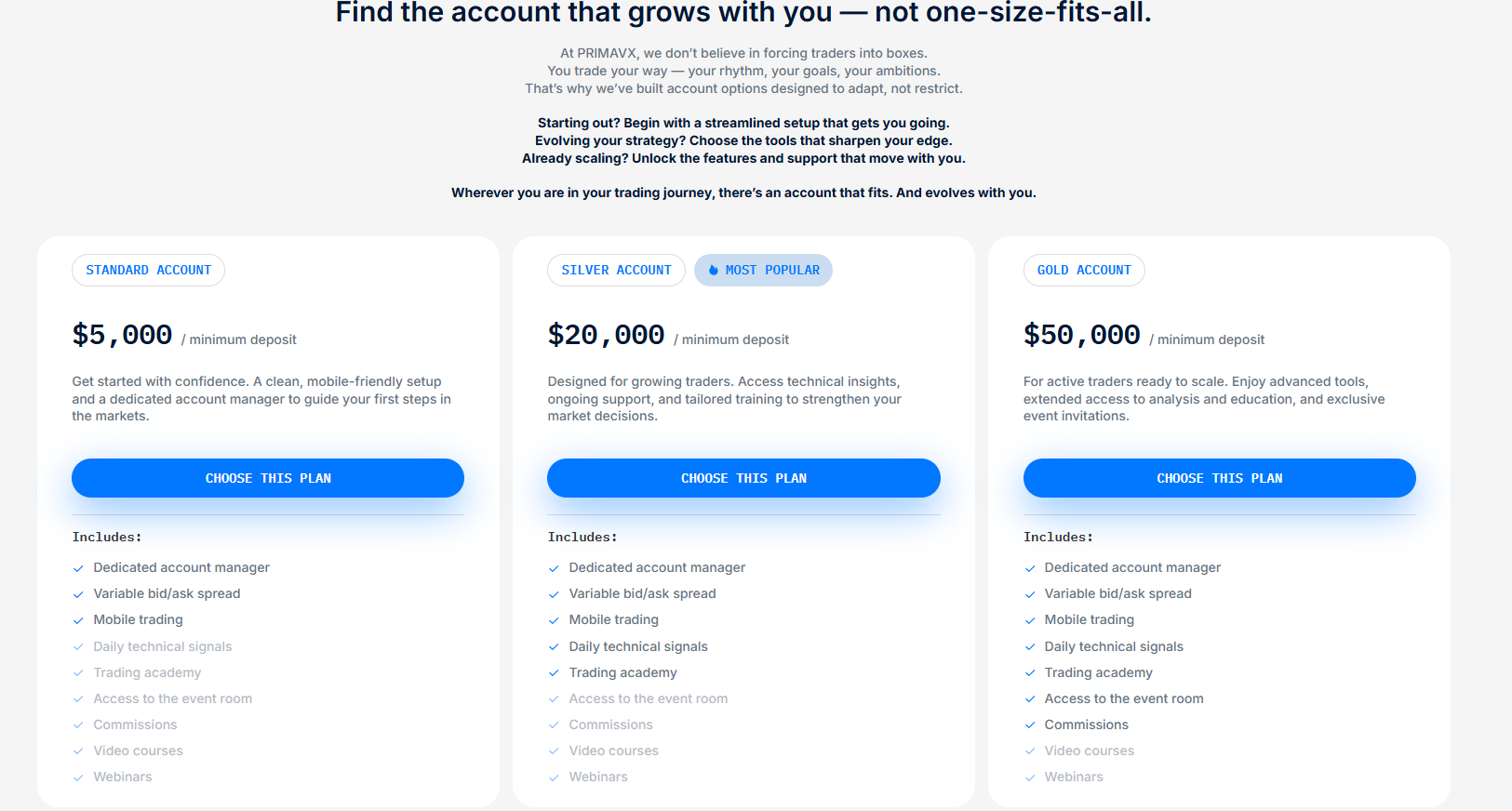Screen dimensions: 1512x811
Task: Click Variable bid/ask spread in Silver plan
Action: (642, 593)
